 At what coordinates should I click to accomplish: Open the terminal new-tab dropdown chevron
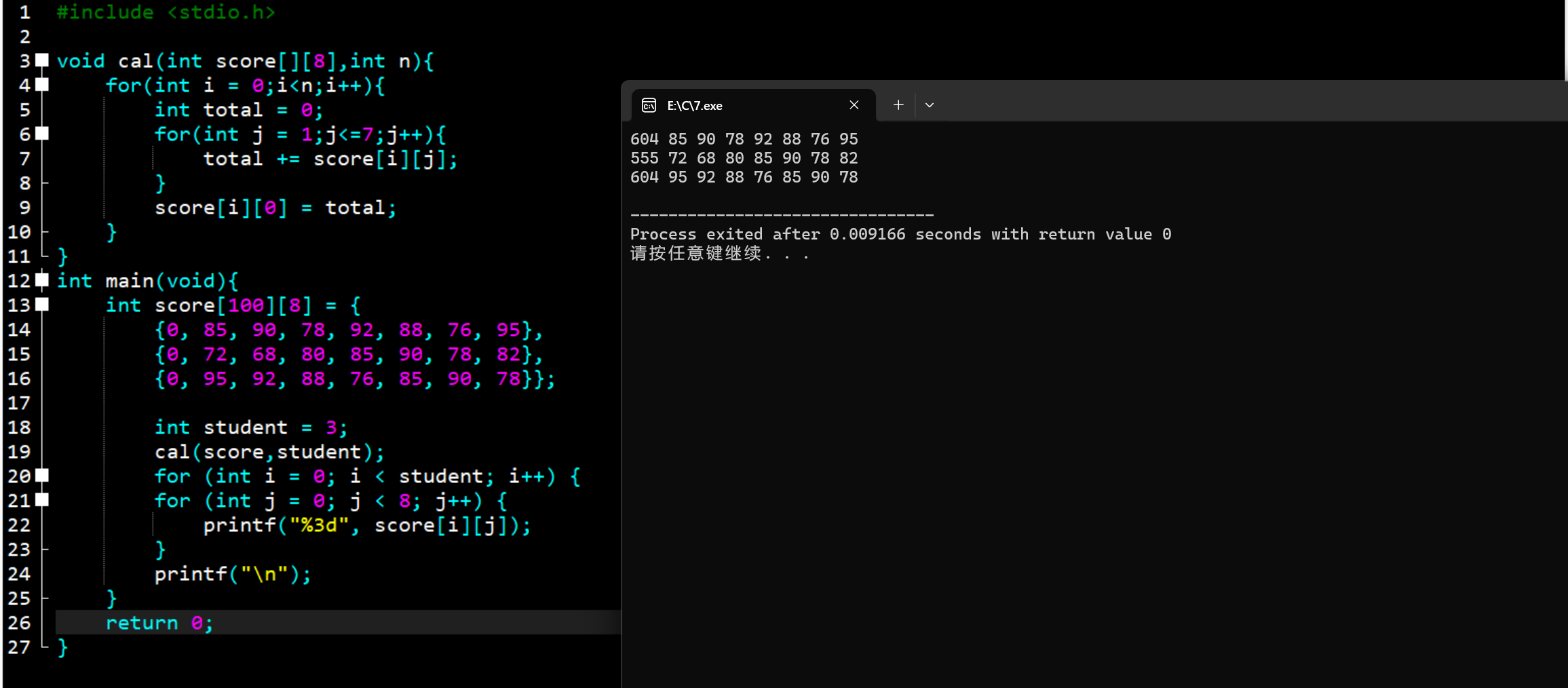click(930, 105)
